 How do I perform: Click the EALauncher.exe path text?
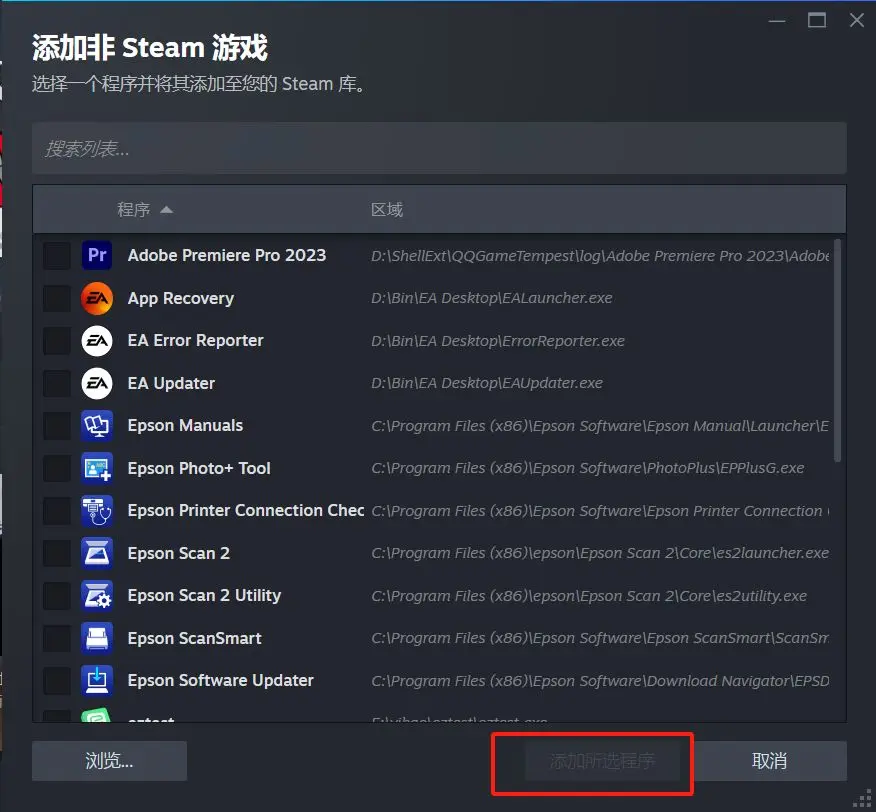tap(492, 298)
